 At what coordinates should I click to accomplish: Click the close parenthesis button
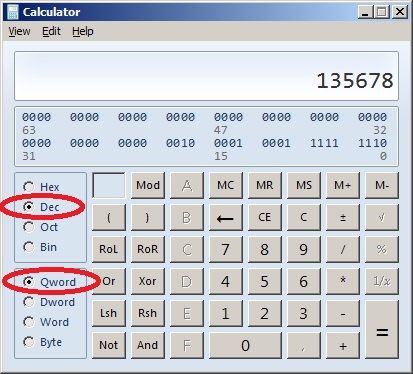(148, 217)
